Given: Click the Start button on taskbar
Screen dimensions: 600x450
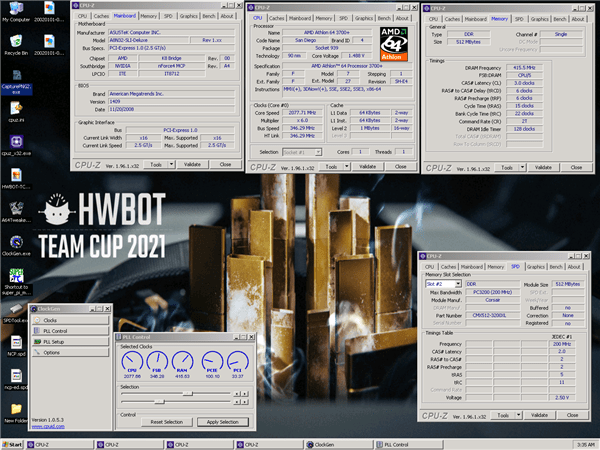Looking at the screenshot, I should pos(15,443).
